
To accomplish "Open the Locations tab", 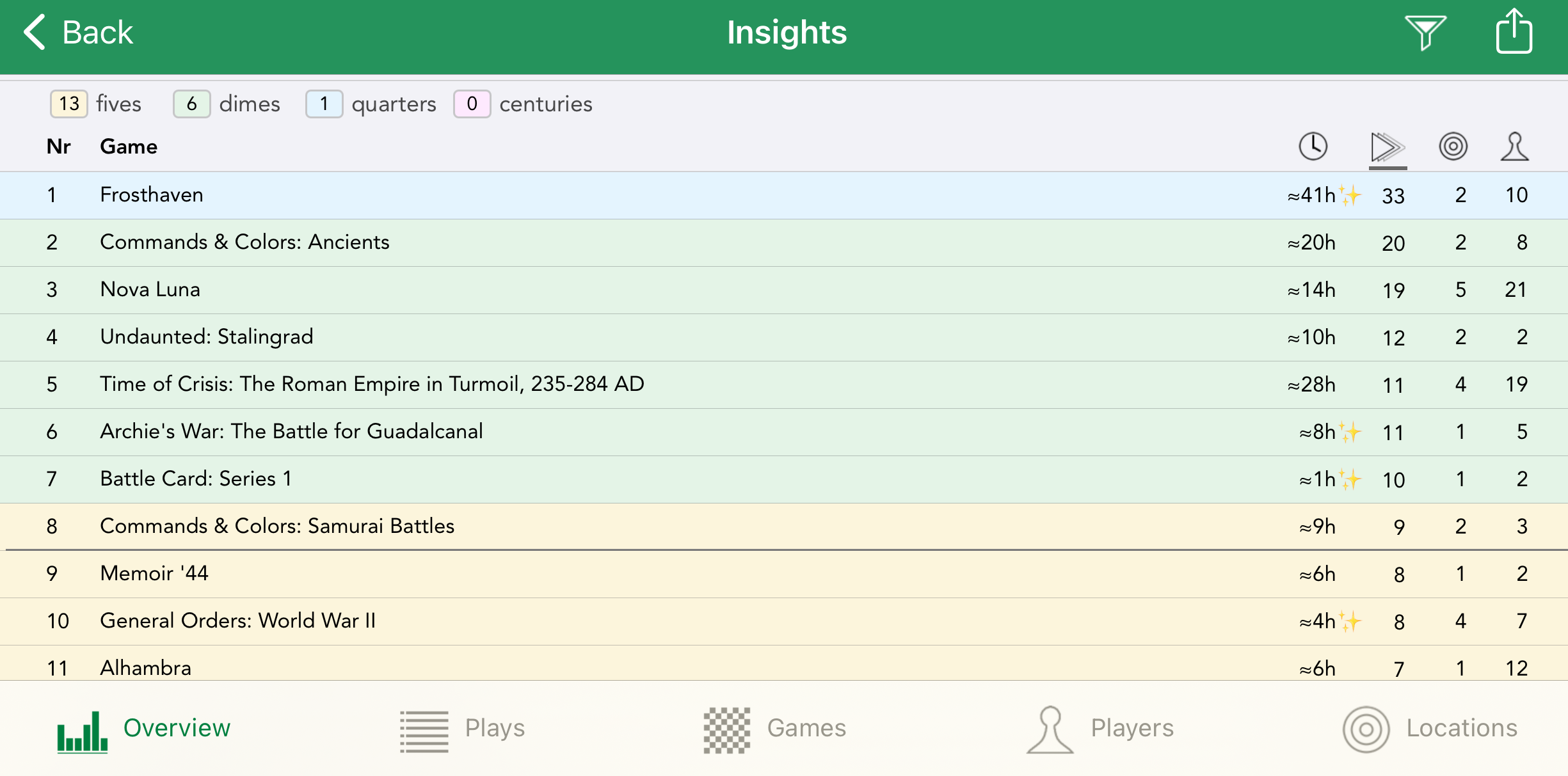I will pyautogui.click(x=1430, y=729).
